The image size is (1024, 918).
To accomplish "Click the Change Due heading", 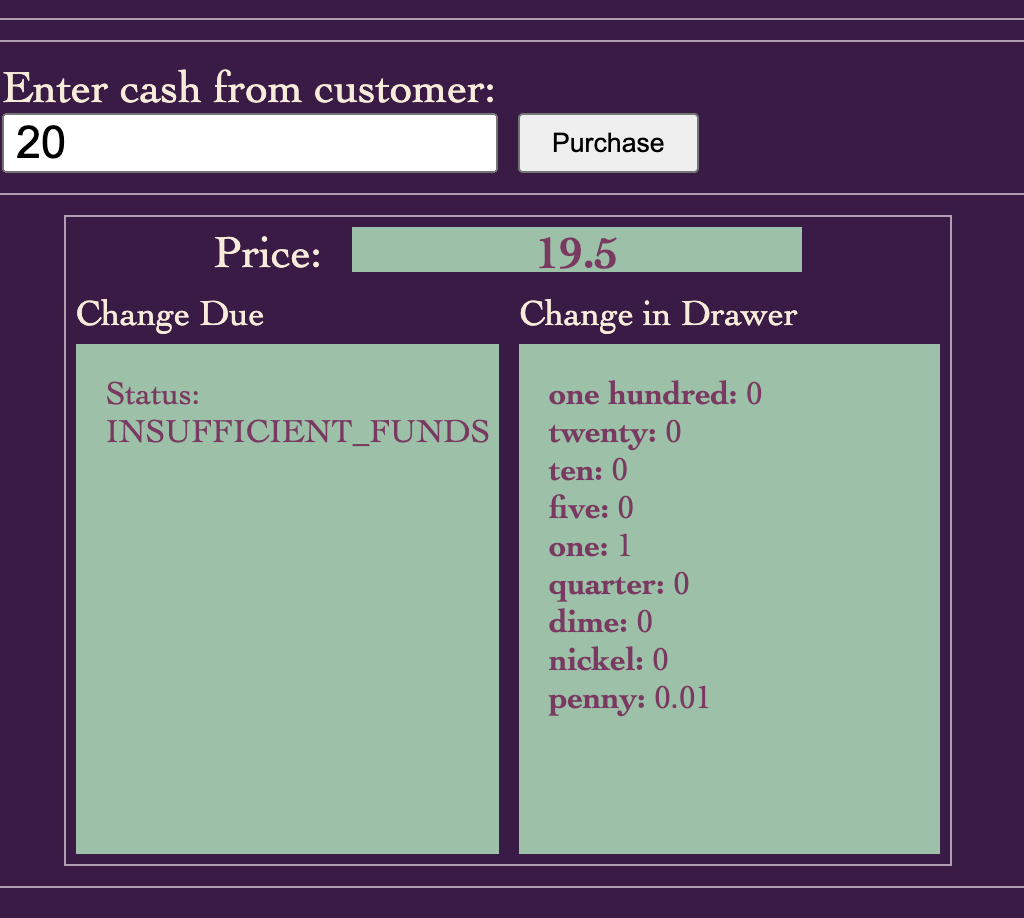I will point(170,315).
